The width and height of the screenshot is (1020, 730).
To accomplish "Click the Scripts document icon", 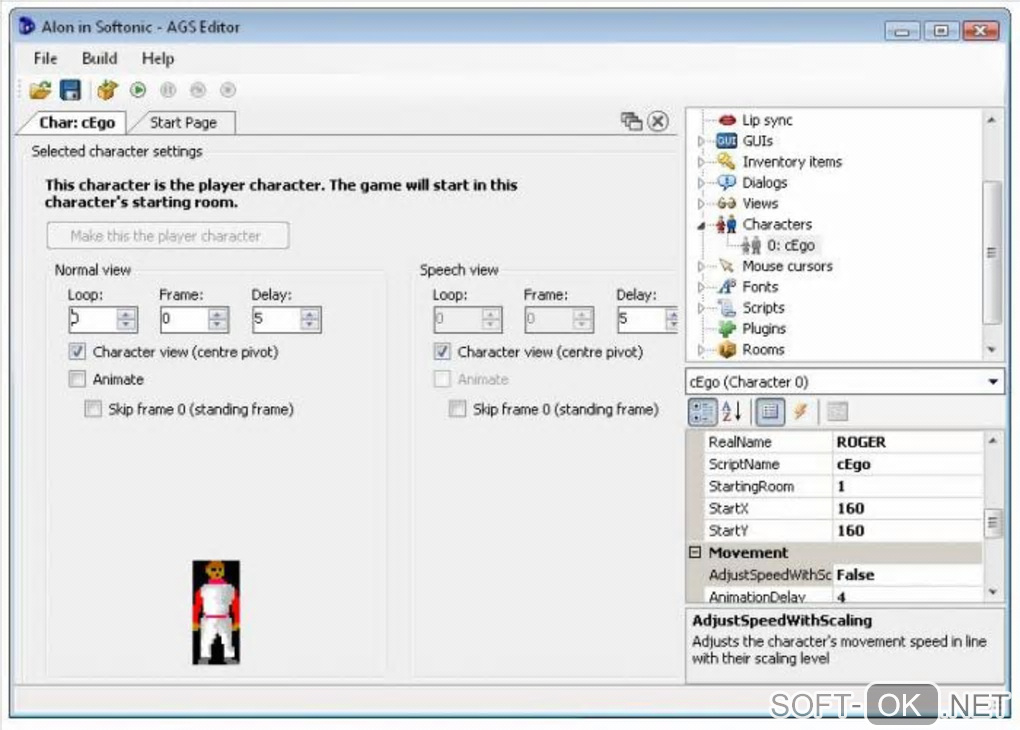I will tap(727, 308).
